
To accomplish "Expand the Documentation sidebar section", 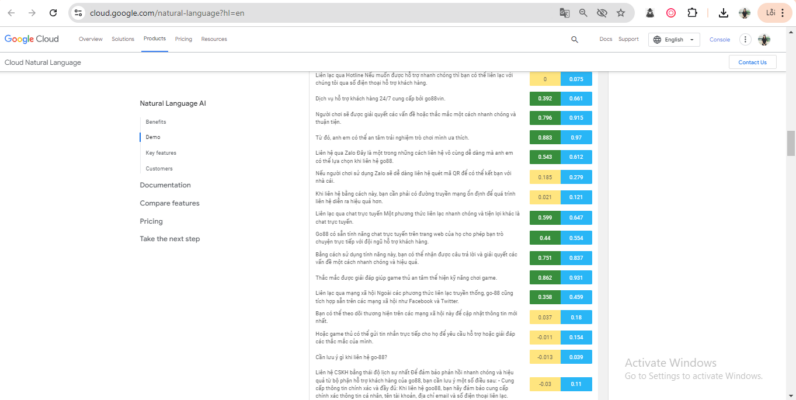I will point(165,185).
